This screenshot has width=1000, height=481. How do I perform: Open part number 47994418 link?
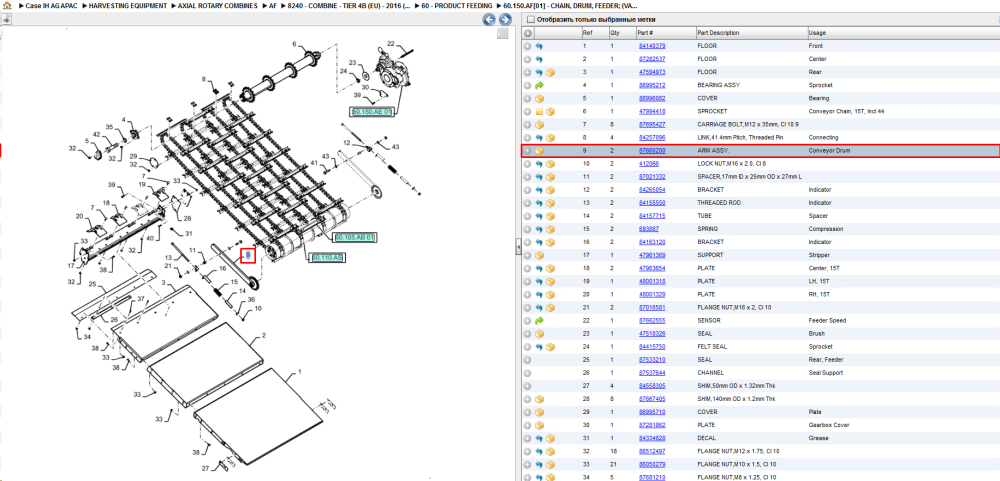click(651, 112)
